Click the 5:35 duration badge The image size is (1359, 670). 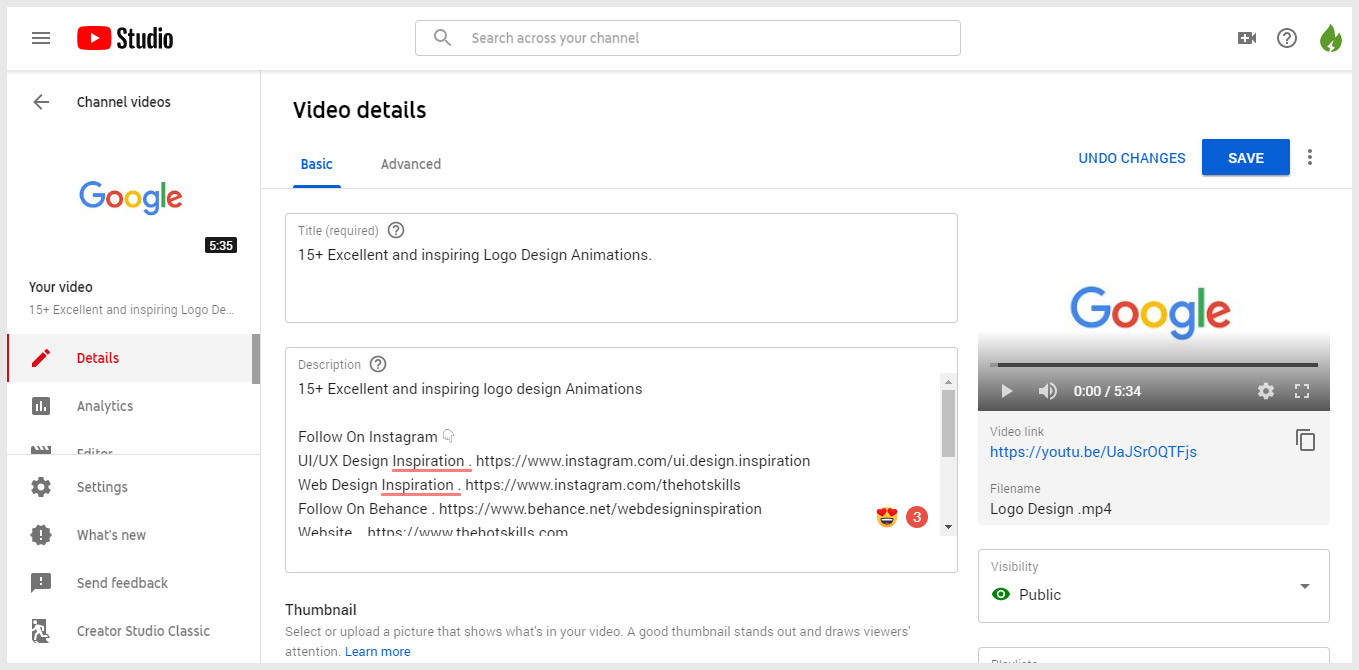[221, 245]
